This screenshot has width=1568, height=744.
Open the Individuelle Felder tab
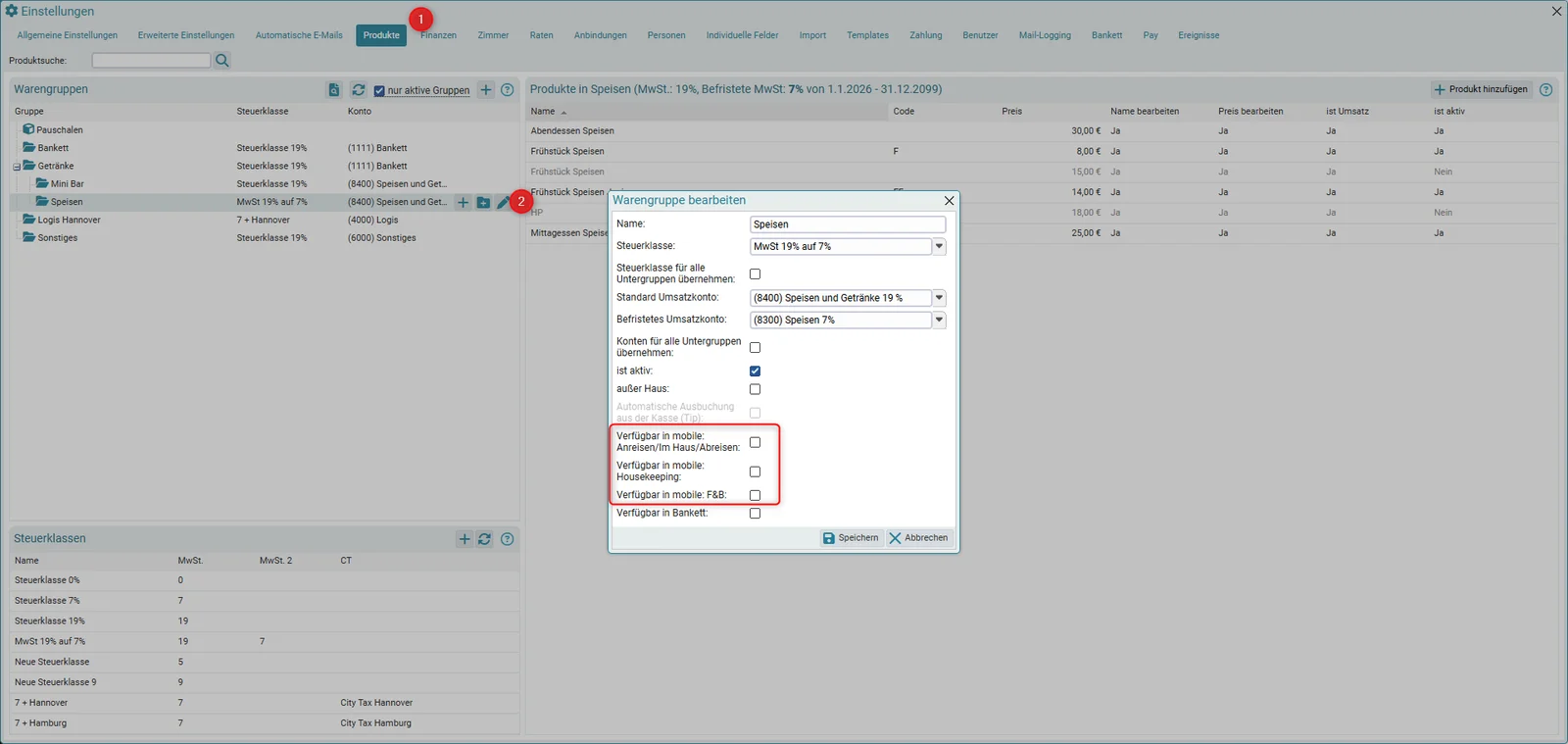click(x=742, y=35)
